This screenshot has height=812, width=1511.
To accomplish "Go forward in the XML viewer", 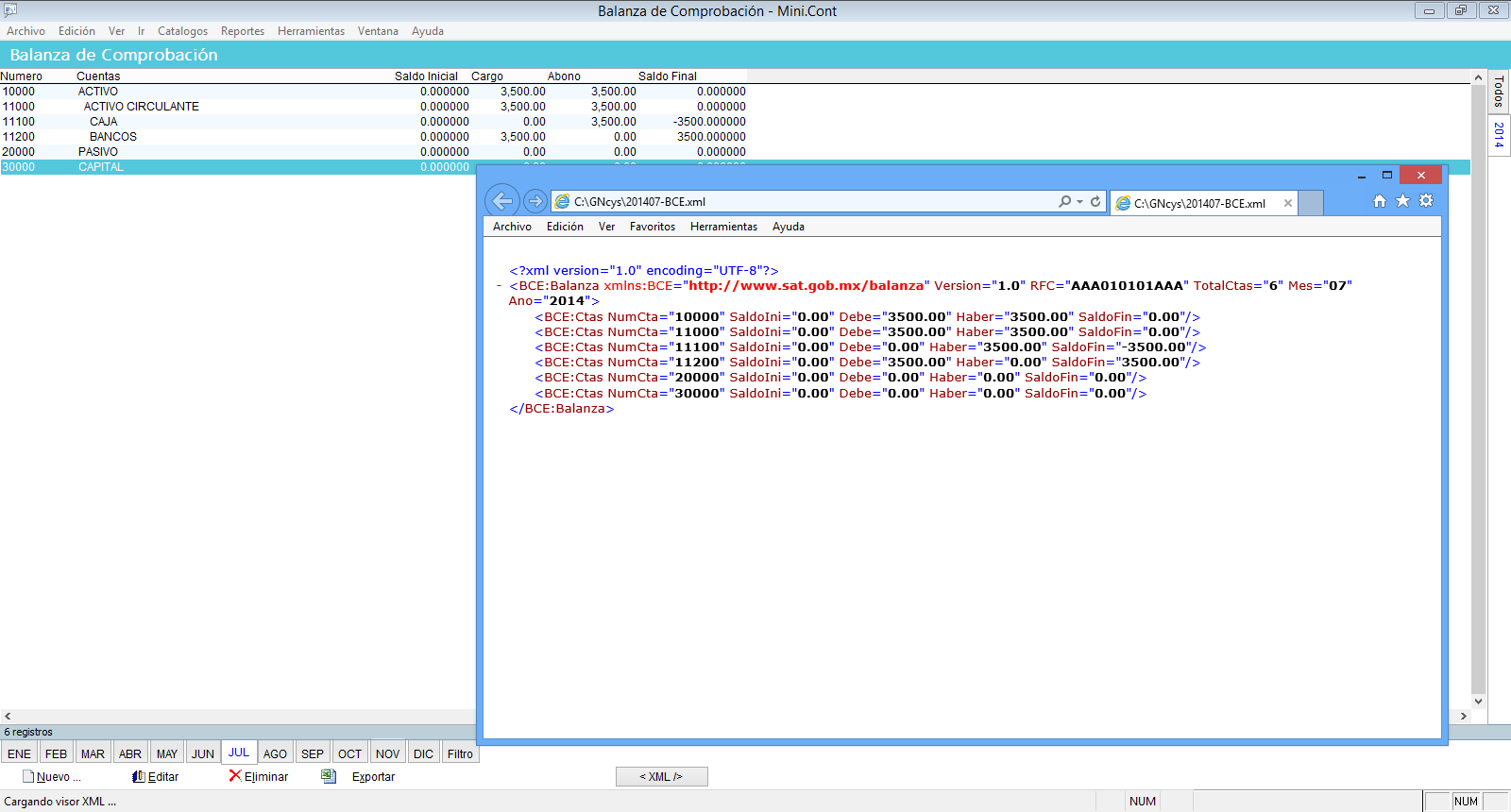I will tap(535, 201).
